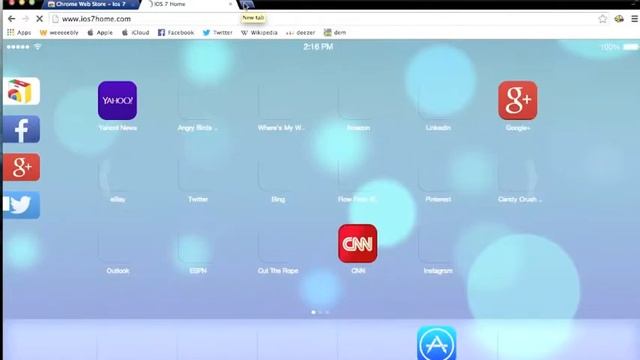This screenshot has height=360, width=640.
Task: Open a new tab button
Action: pos(247,4)
